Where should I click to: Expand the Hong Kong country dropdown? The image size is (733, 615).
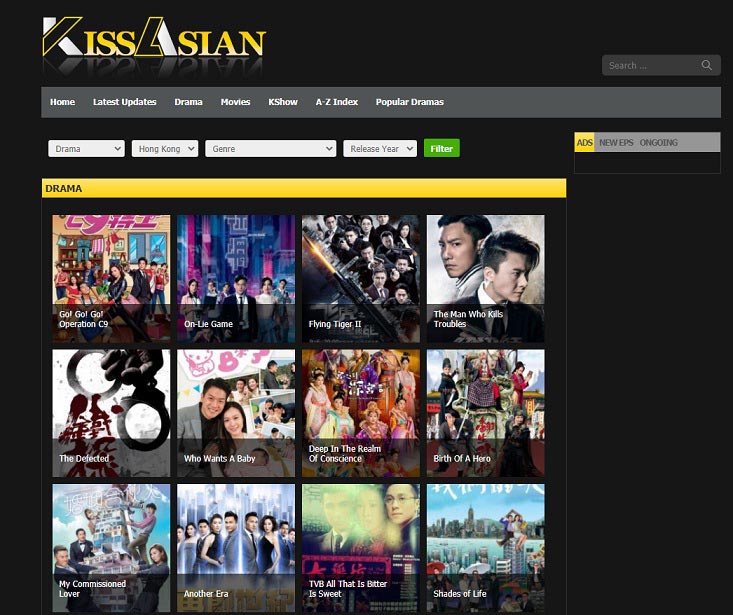click(165, 149)
